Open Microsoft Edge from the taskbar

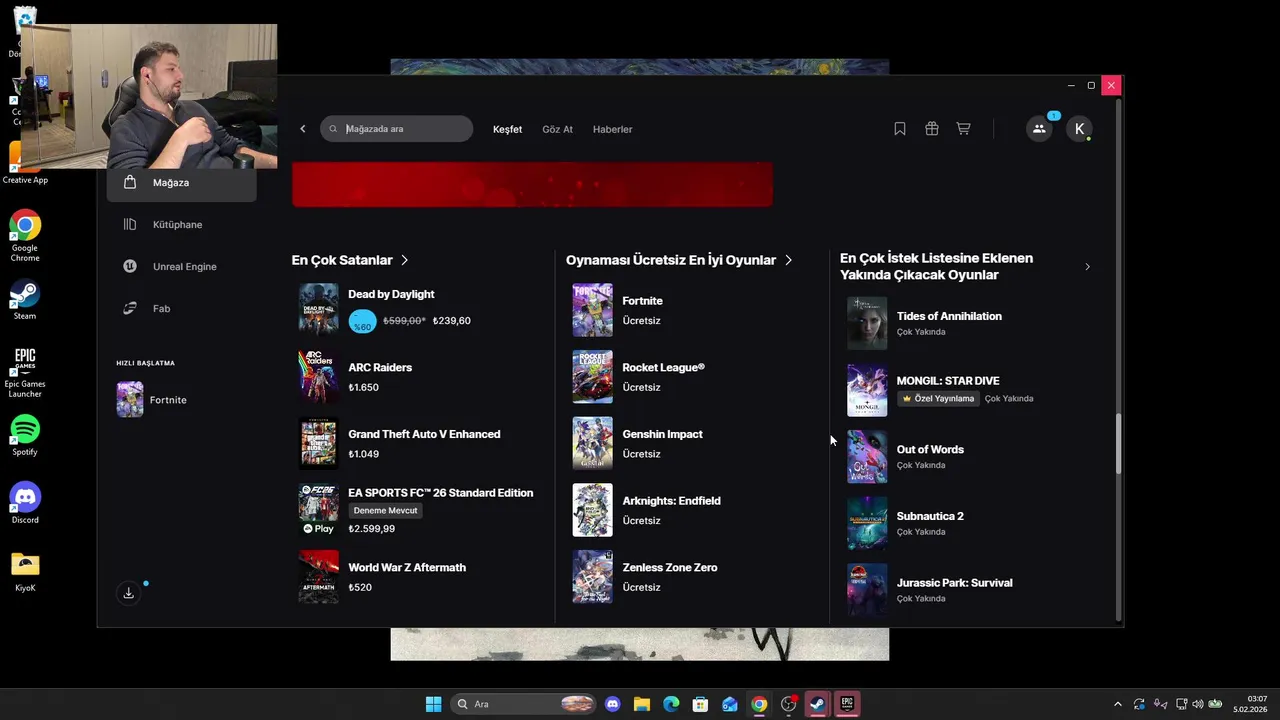671,704
